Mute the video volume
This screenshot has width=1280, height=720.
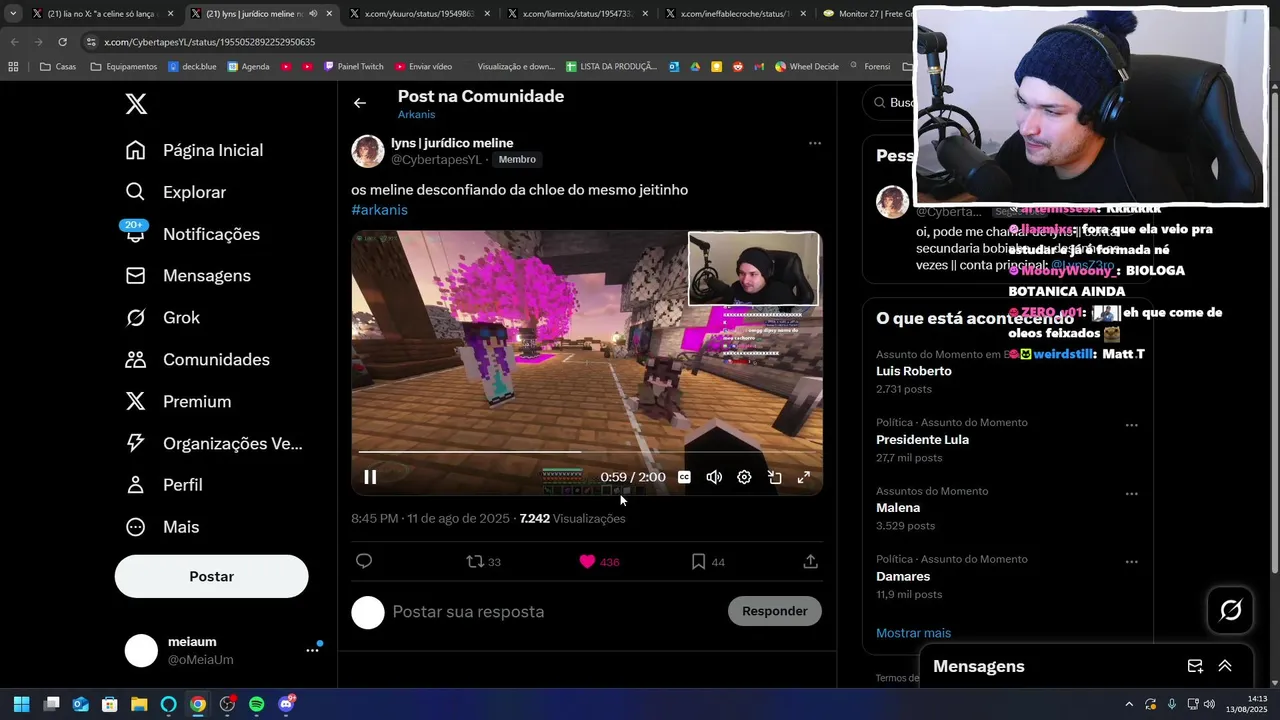[714, 477]
